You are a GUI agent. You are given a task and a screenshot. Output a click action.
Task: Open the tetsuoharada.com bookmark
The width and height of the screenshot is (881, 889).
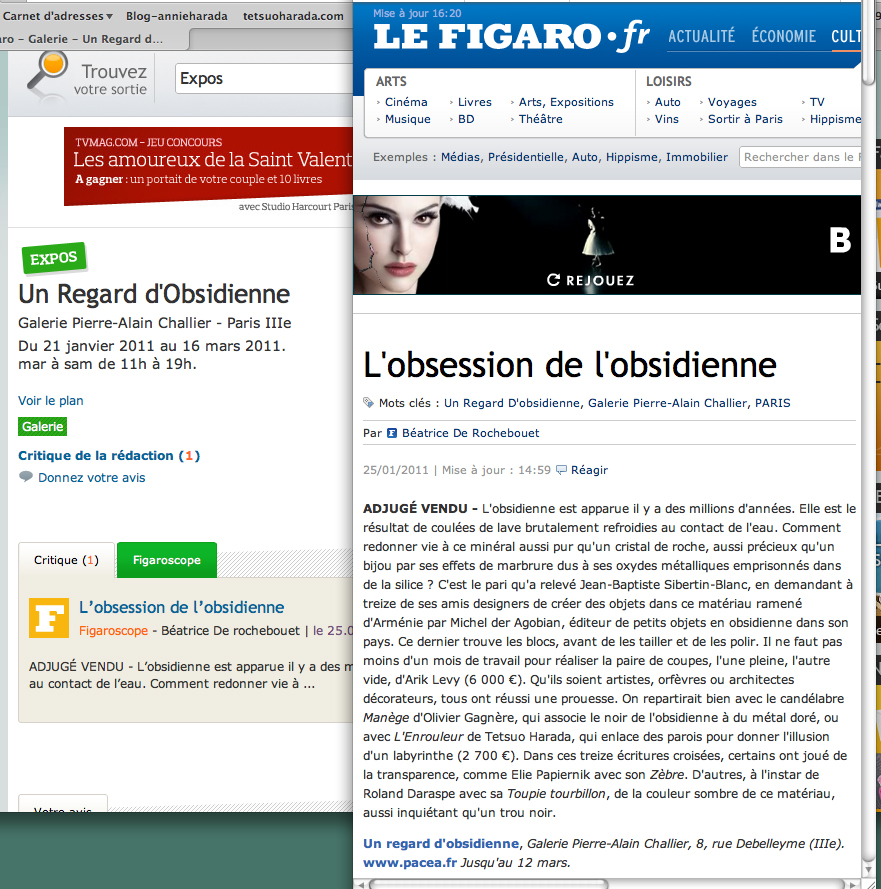293,16
